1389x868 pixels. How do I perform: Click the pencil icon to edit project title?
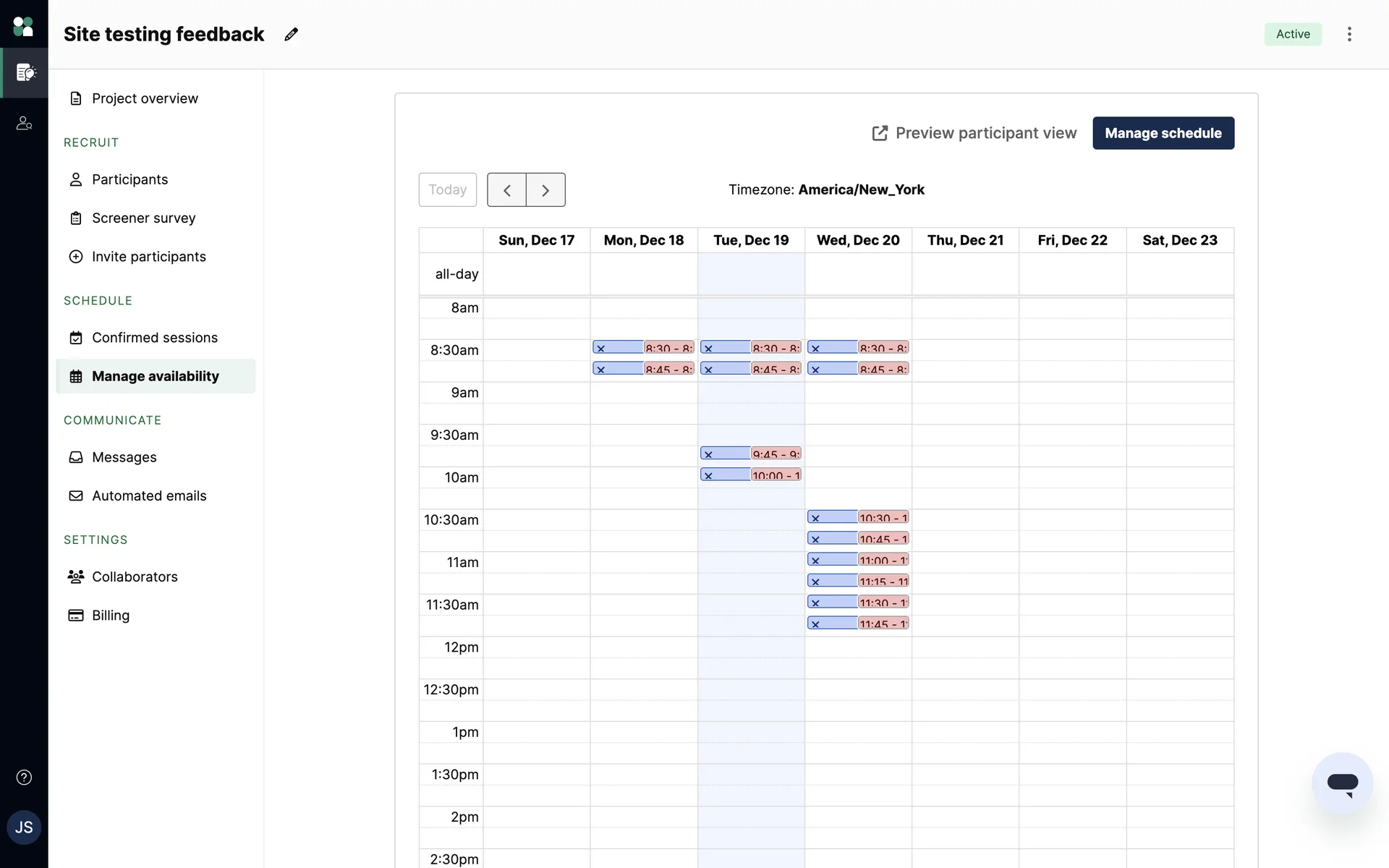click(x=291, y=34)
